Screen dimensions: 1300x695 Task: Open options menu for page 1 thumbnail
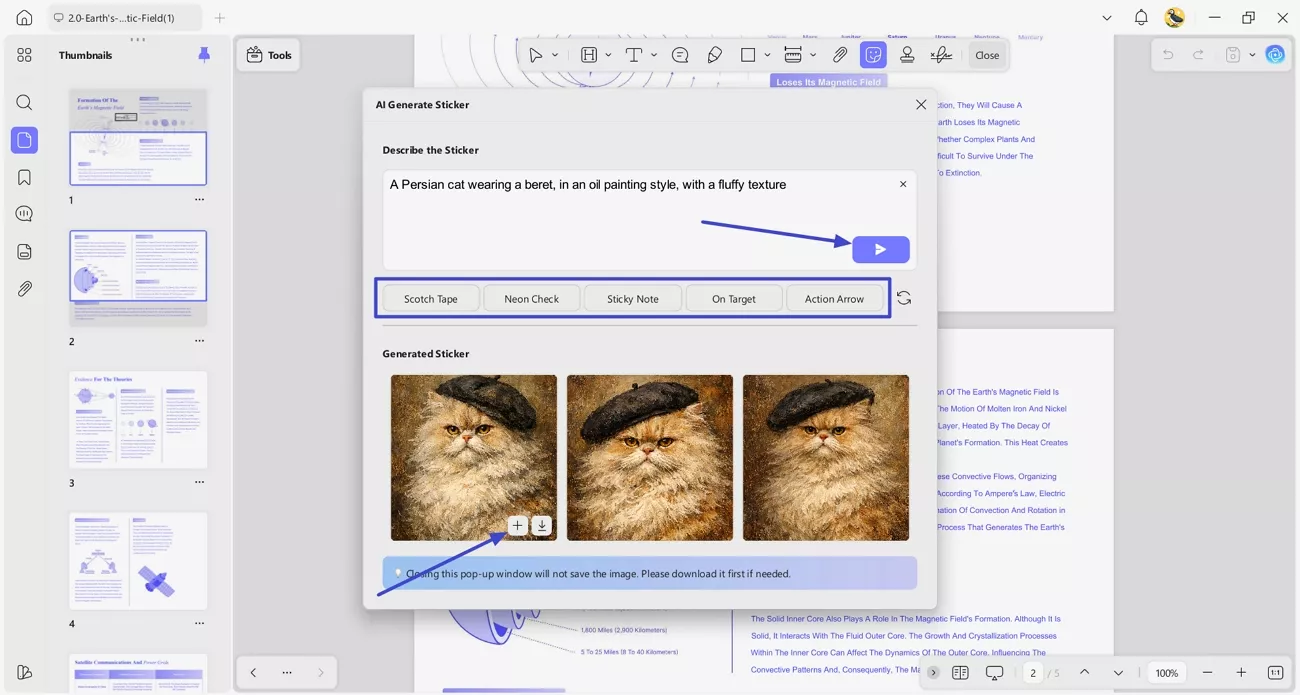click(199, 200)
